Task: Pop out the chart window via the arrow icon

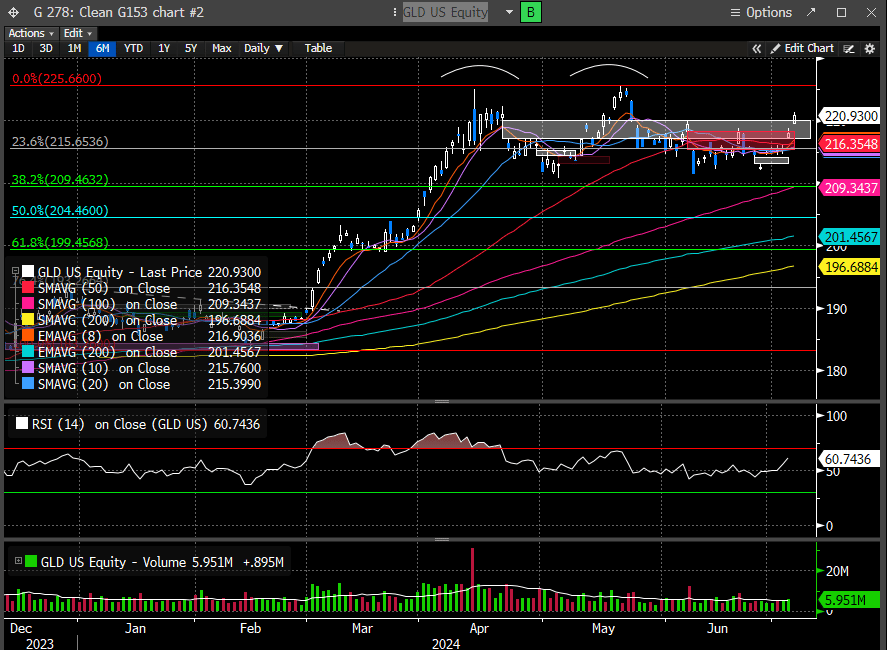Action: [x=811, y=12]
